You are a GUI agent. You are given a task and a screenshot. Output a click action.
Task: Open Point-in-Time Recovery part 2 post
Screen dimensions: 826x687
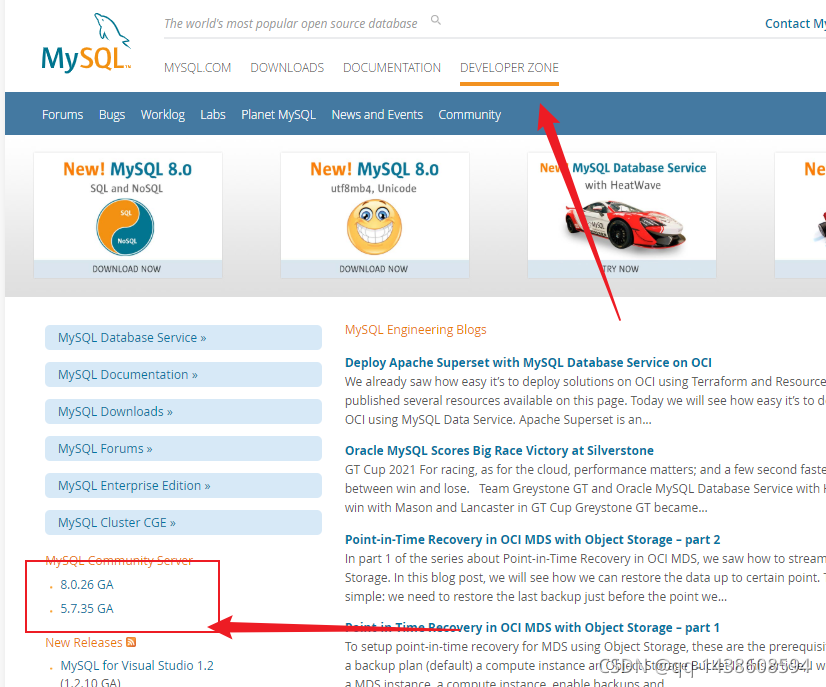tap(533, 539)
